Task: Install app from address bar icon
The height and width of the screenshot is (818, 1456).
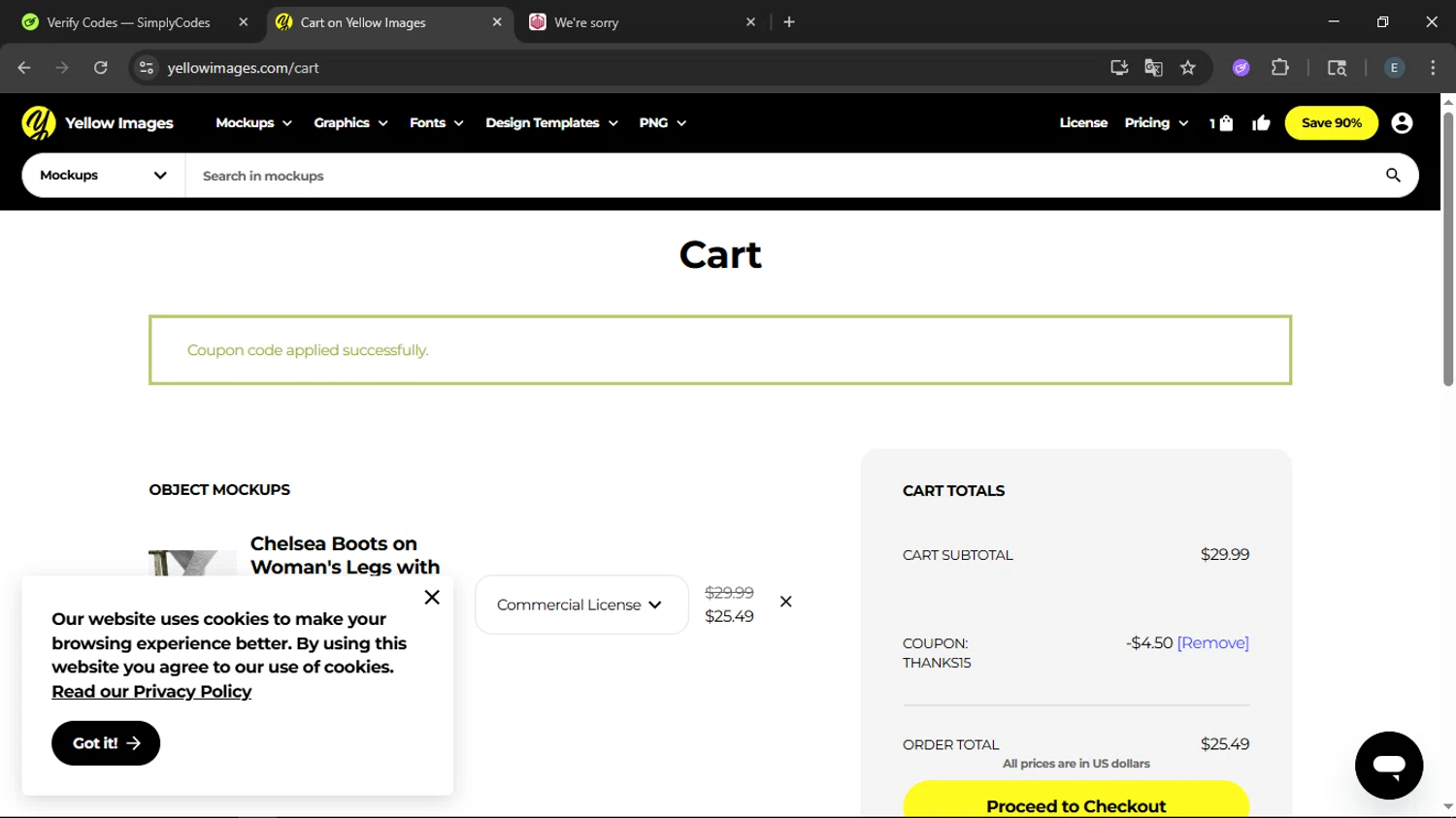Action: 1119,68
